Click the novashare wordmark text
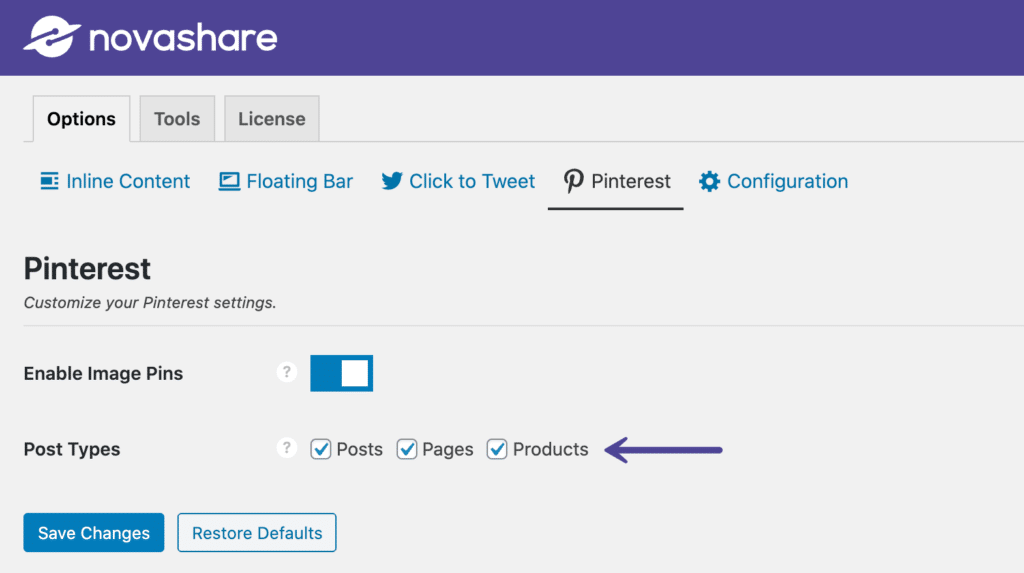 pos(183,38)
